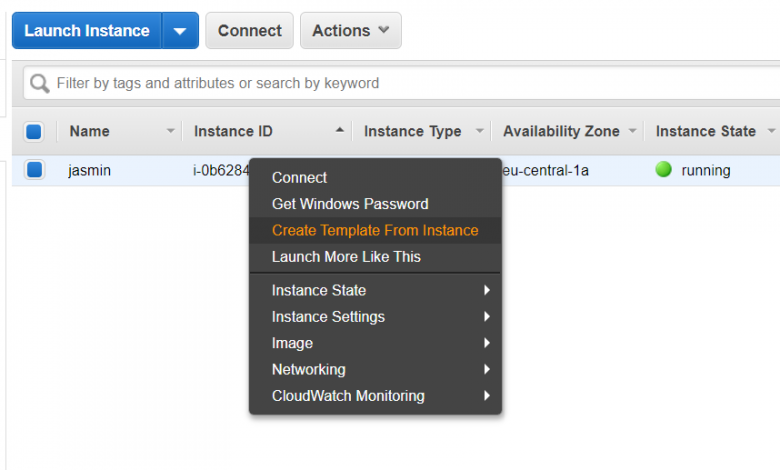Open the Availability Zone column dropdown
This screenshot has height=470, width=780.
[x=631, y=131]
